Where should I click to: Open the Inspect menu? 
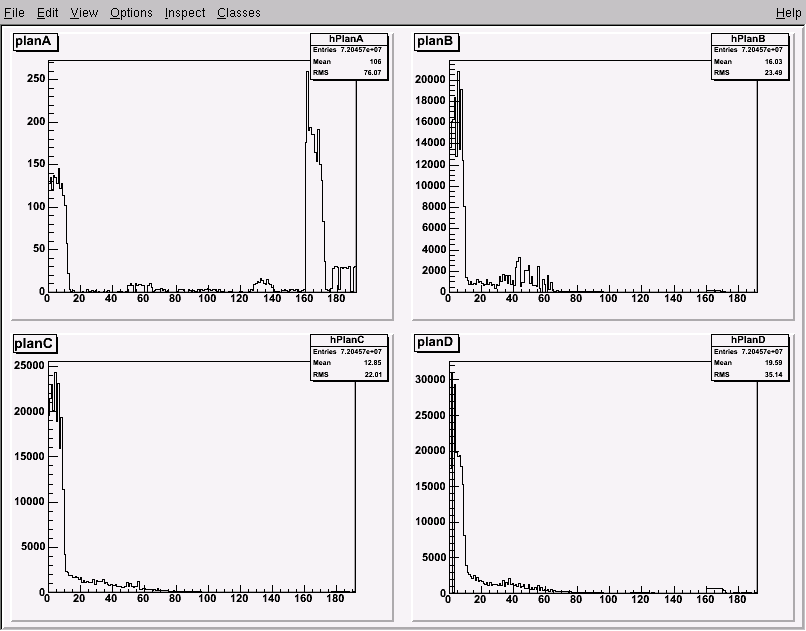click(x=185, y=13)
